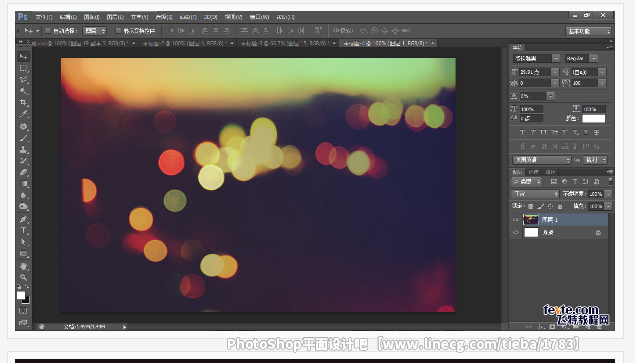Toggle lock transparent pixels in Layers panel
635x363 pixels.
pyautogui.click(x=531, y=206)
